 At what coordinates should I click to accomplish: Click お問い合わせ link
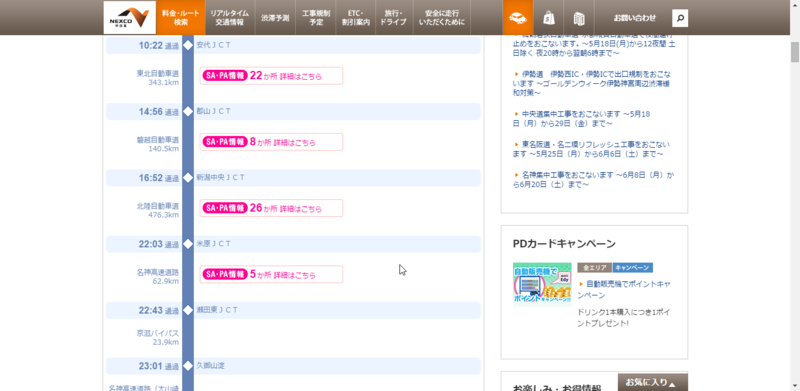tap(635, 18)
